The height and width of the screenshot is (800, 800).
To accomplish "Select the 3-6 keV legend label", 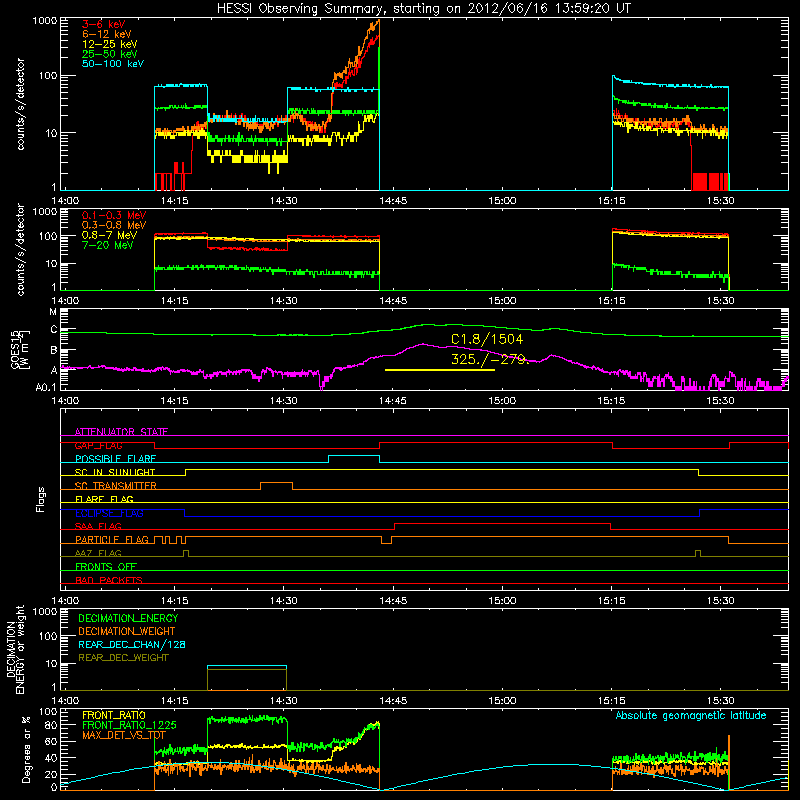I will point(104,24).
